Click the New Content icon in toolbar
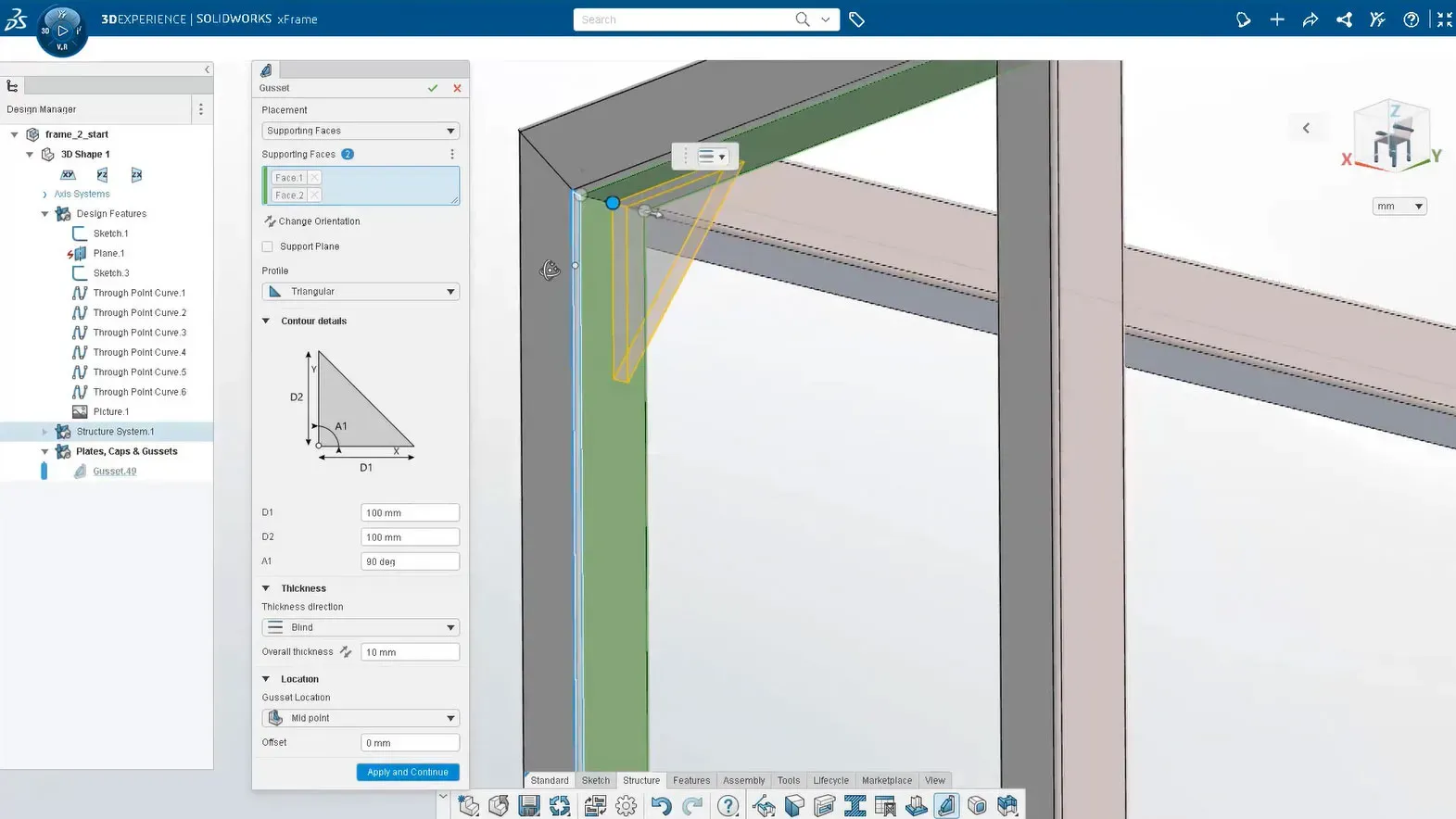The height and width of the screenshot is (819, 1456). pyautogui.click(x=469, y=805)
